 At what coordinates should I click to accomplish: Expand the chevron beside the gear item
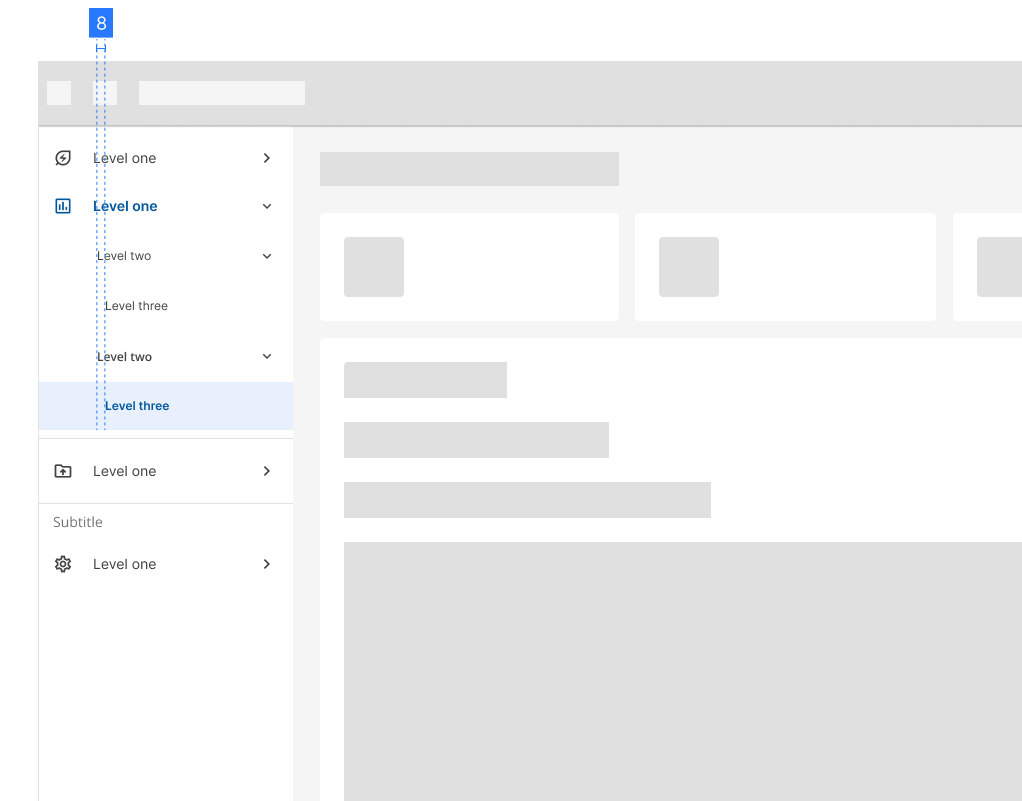click(267, 564)
